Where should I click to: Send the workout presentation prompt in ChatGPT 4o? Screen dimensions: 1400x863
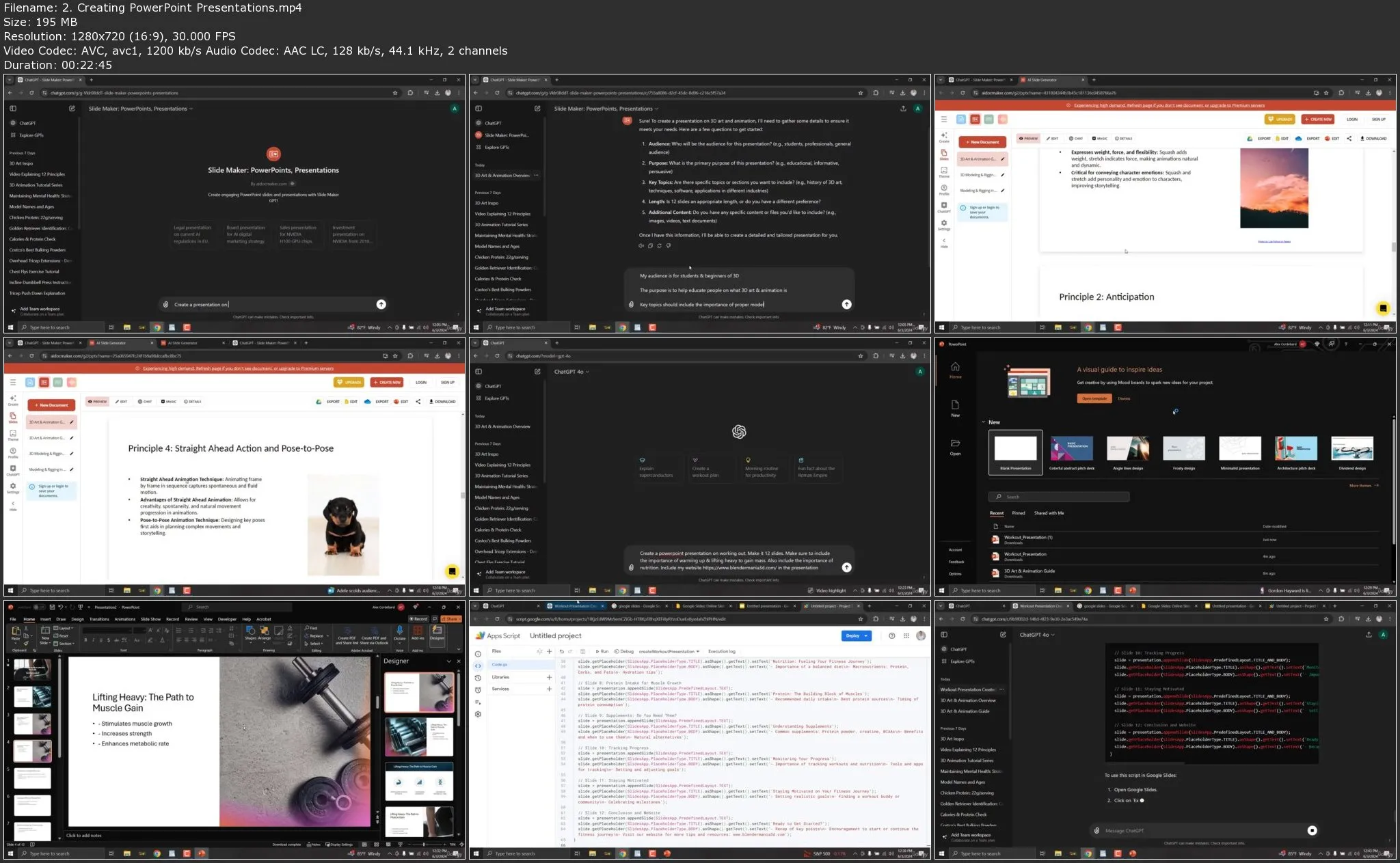click(846, 567)
